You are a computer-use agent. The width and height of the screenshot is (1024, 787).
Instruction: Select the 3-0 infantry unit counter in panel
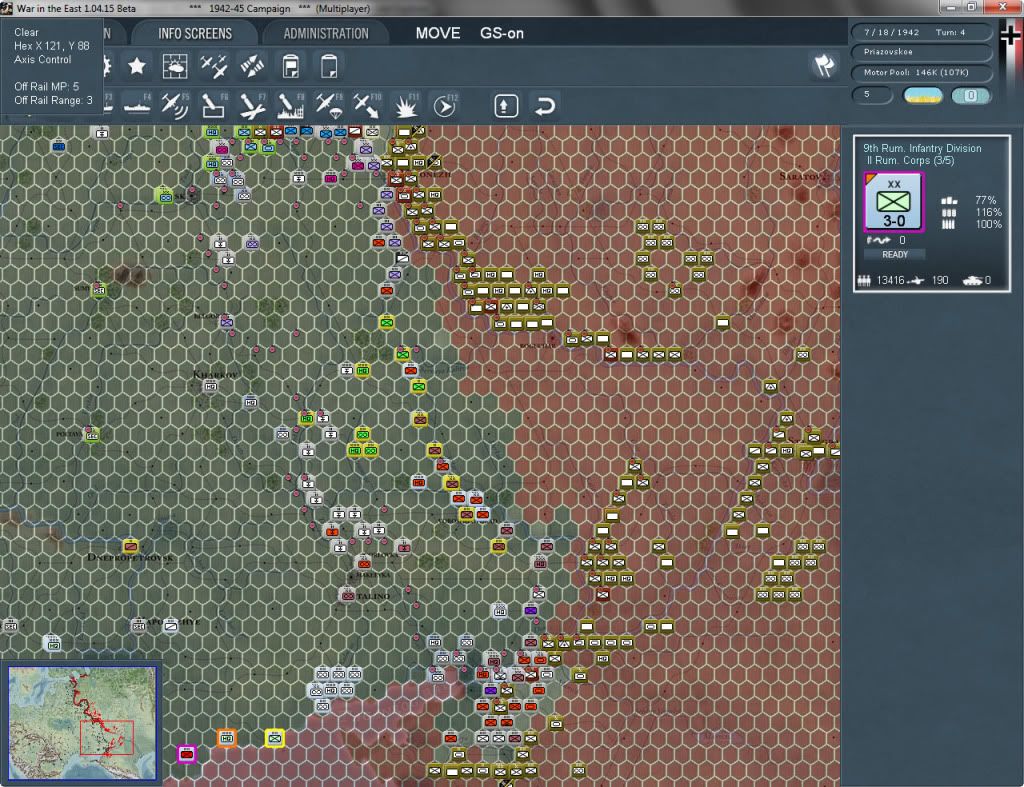(893, 202)
